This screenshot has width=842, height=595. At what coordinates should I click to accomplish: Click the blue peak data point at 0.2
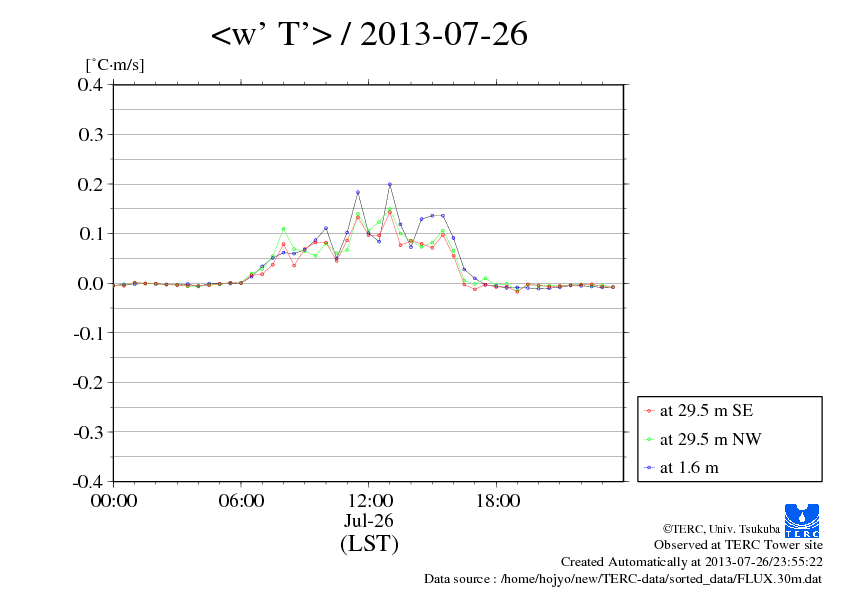coord(390,184)
